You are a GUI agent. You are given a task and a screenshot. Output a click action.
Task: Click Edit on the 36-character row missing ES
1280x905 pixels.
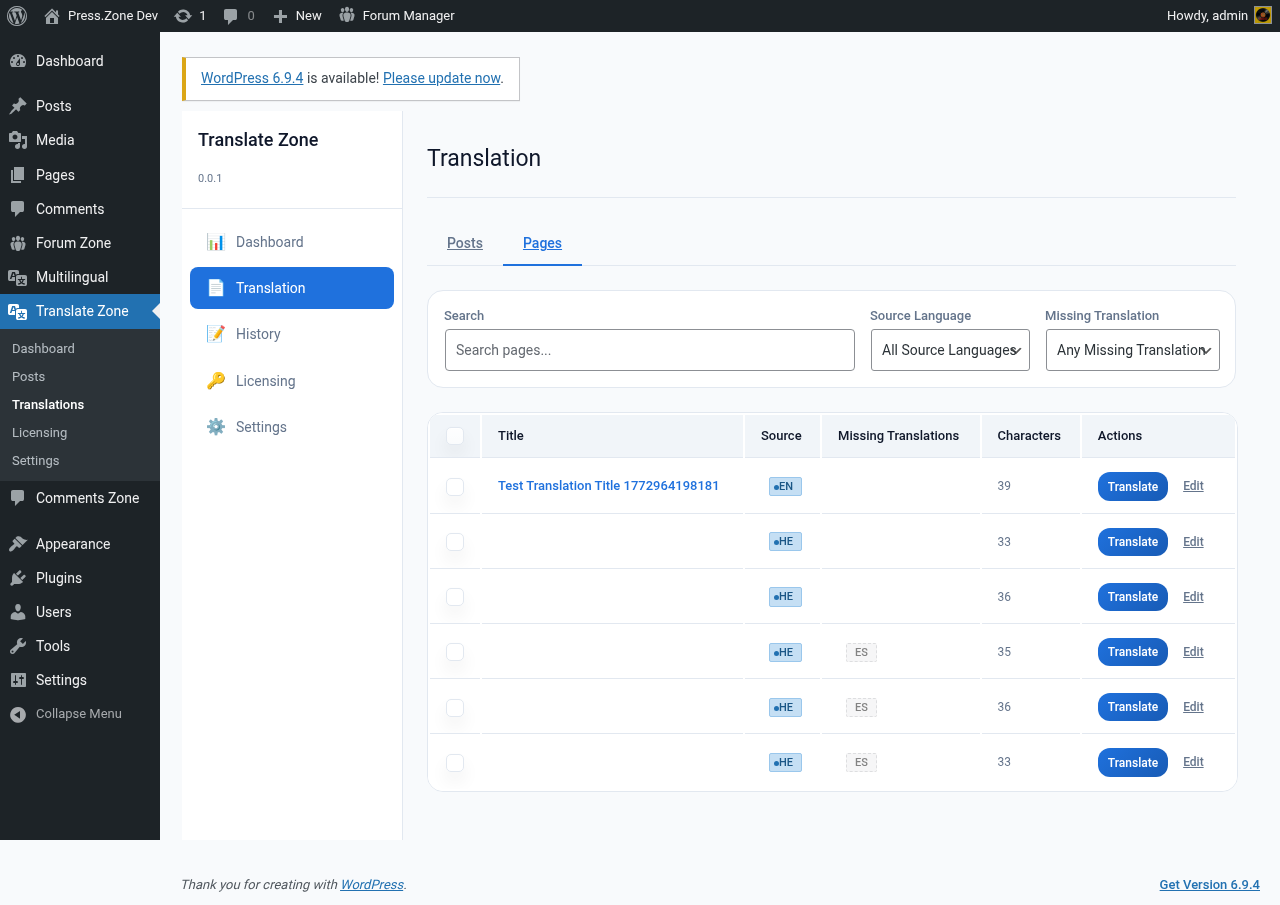click(x=1193, y=707)
